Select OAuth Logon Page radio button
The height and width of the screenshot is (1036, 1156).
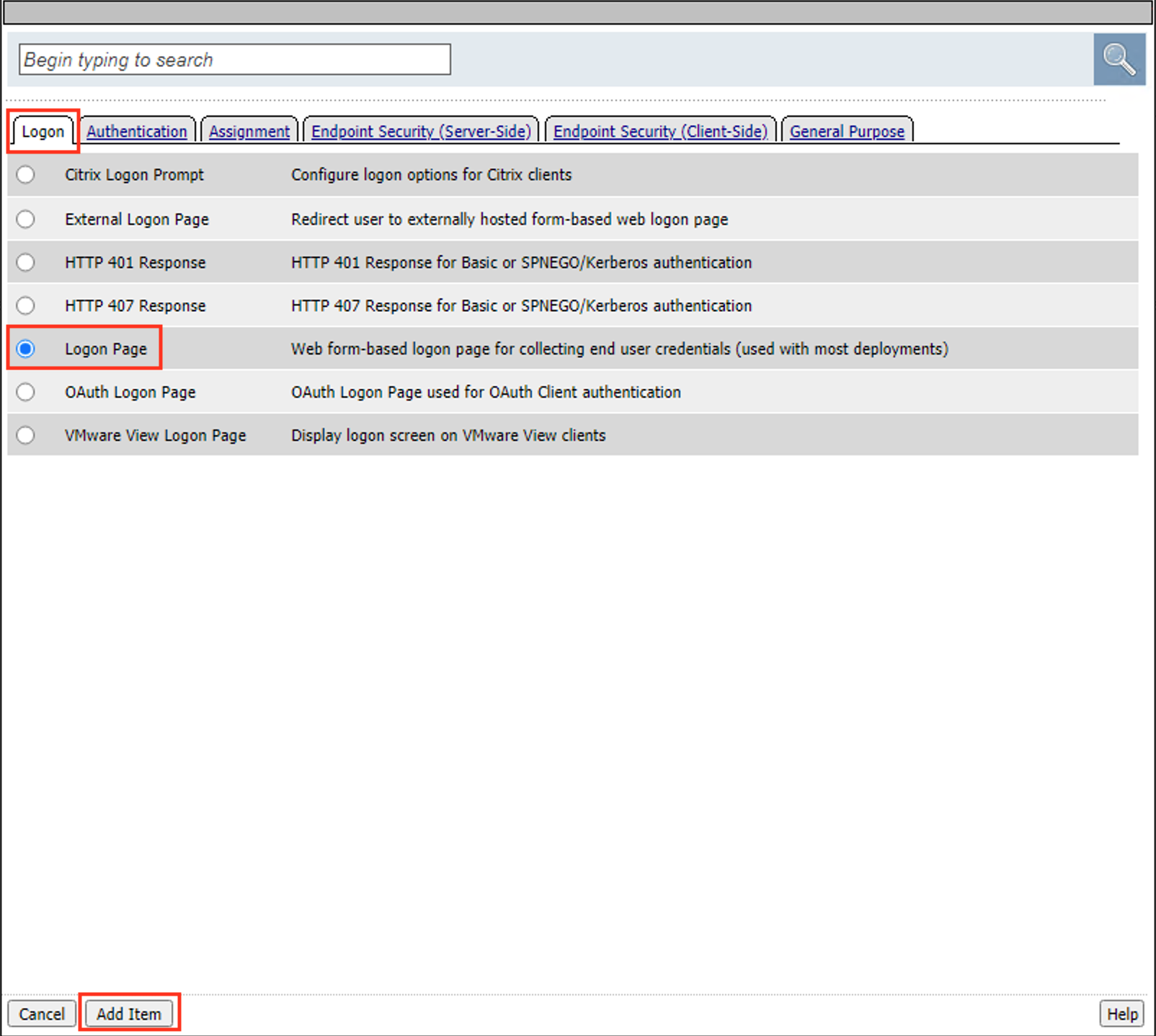coord(26,392)
